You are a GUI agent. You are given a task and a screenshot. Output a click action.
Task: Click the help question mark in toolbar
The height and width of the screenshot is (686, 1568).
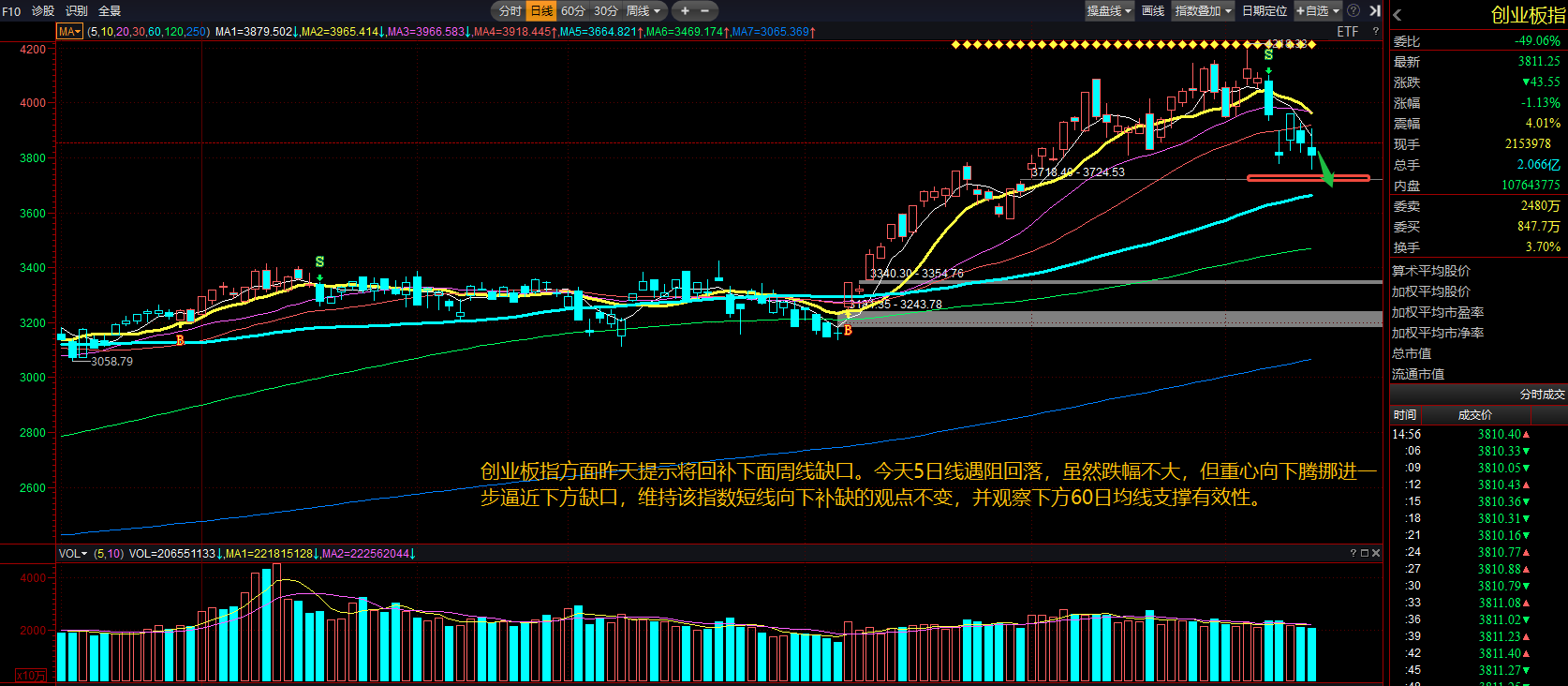coord(1353,11)
